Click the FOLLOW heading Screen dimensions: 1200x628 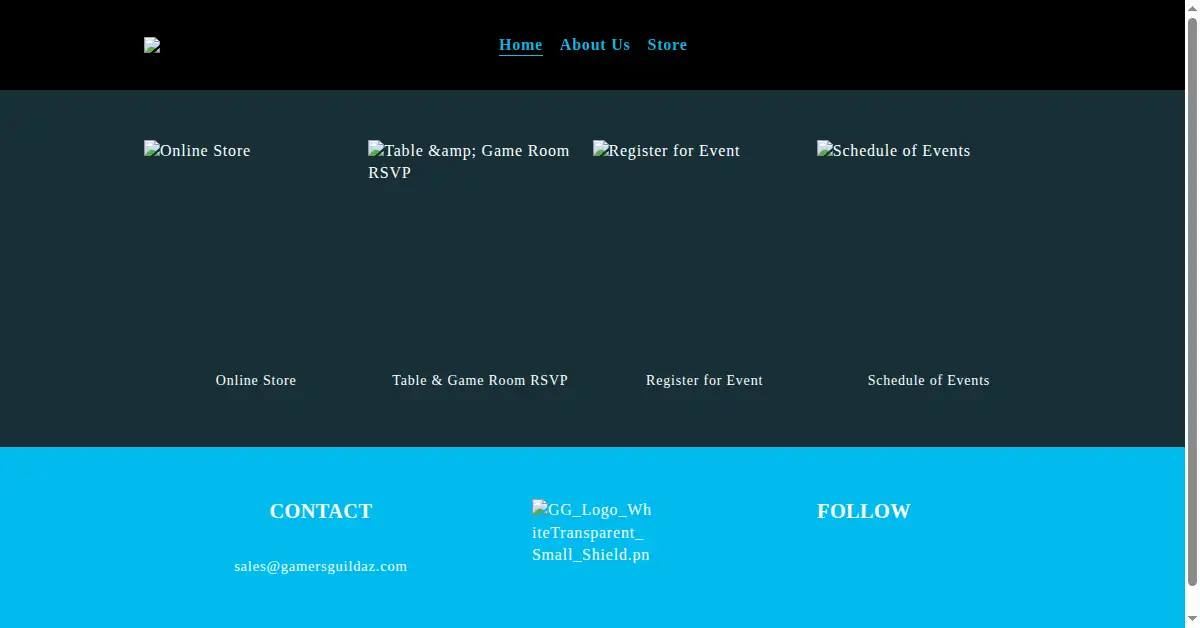pos(864,511)
